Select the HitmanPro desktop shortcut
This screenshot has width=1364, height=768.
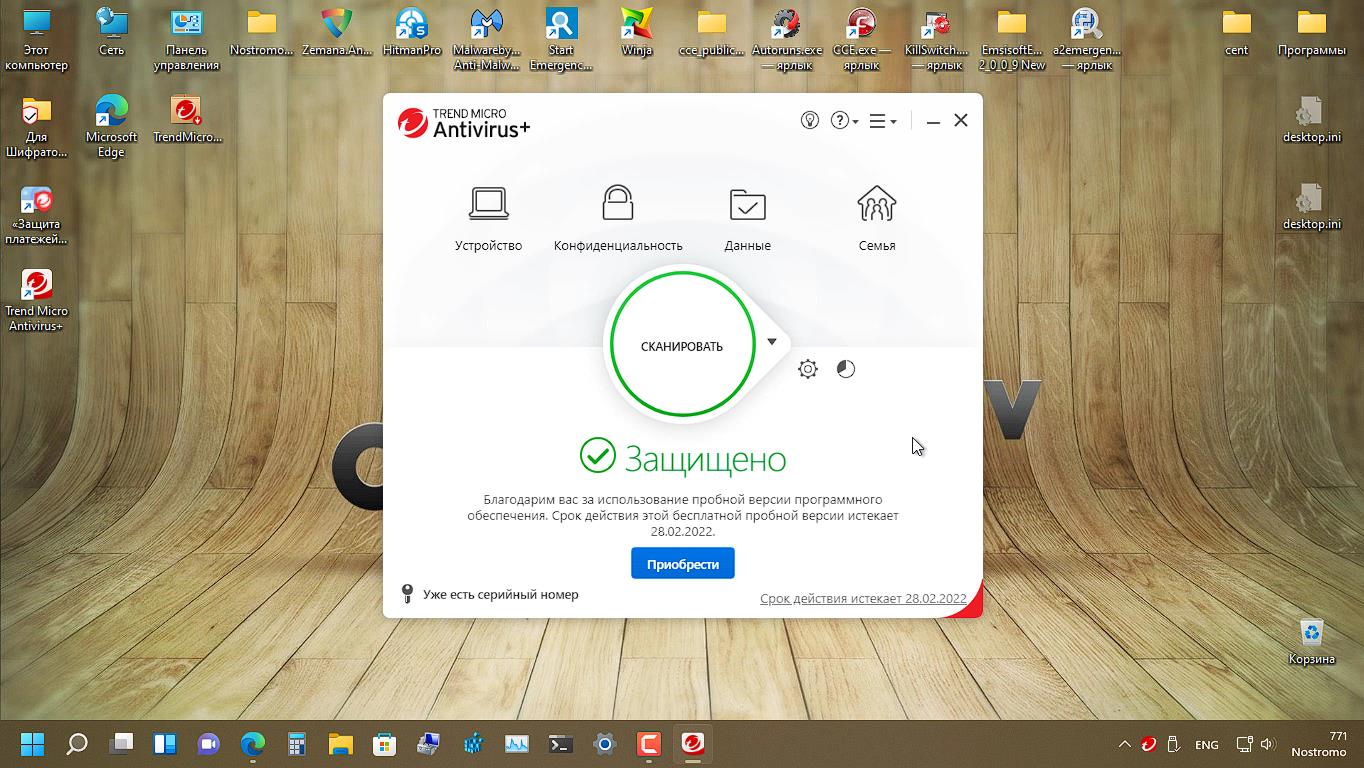(x=411, y=32)
